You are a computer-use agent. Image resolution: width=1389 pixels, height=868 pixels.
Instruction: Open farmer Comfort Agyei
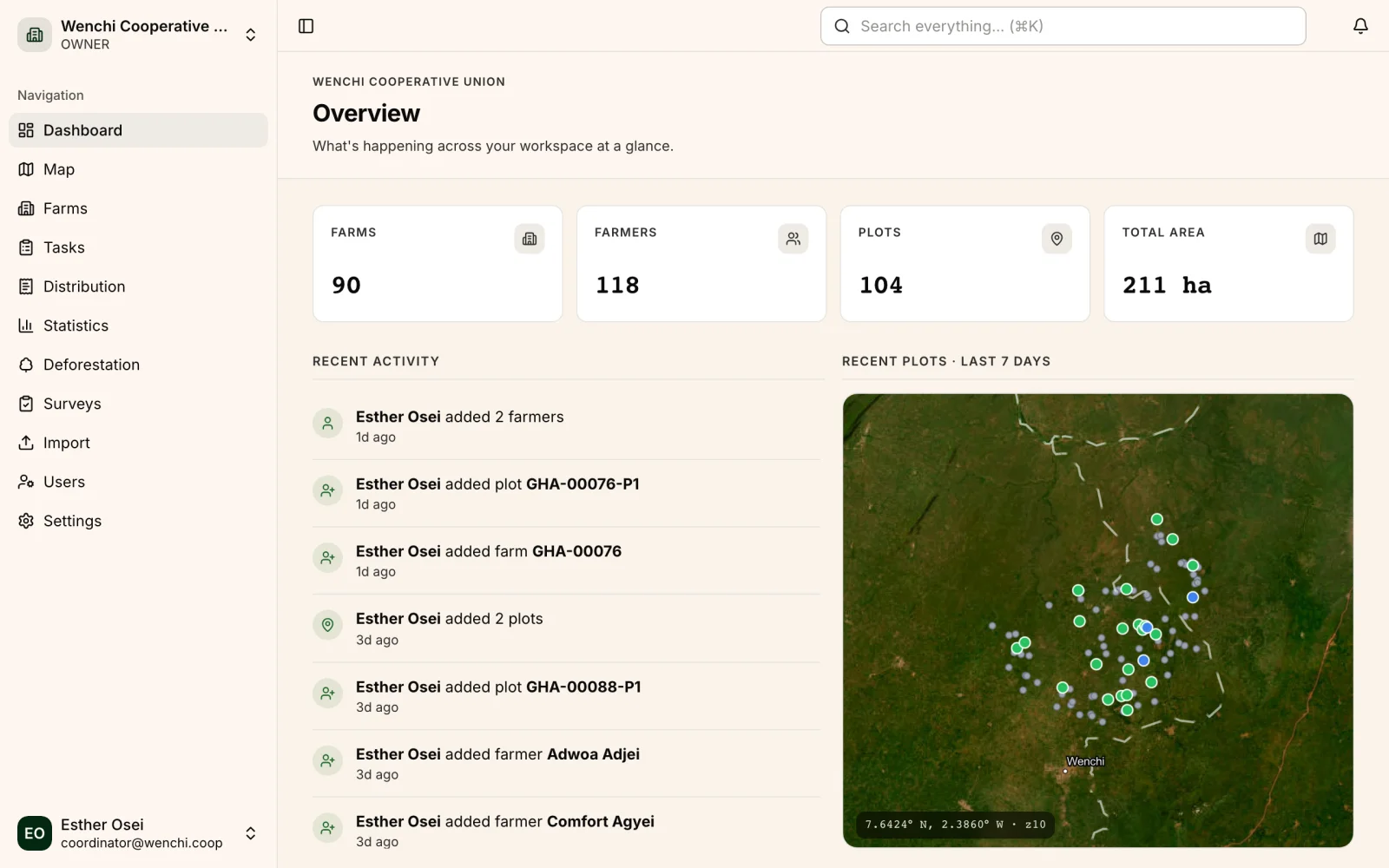click(x=600, y=821)
